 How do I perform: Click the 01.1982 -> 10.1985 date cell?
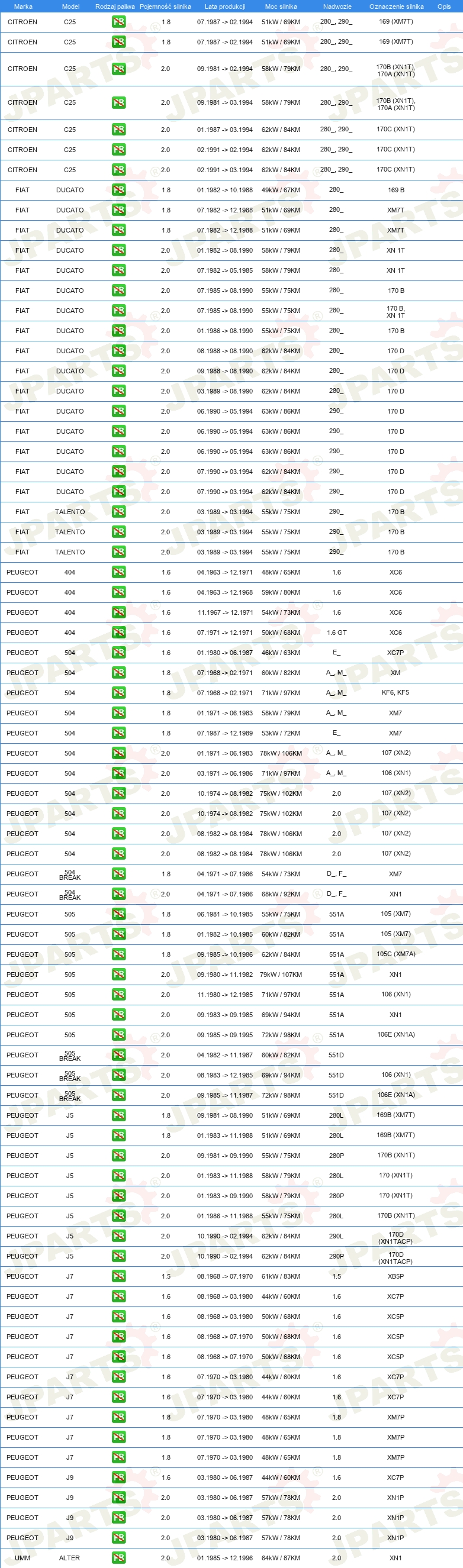225,934
